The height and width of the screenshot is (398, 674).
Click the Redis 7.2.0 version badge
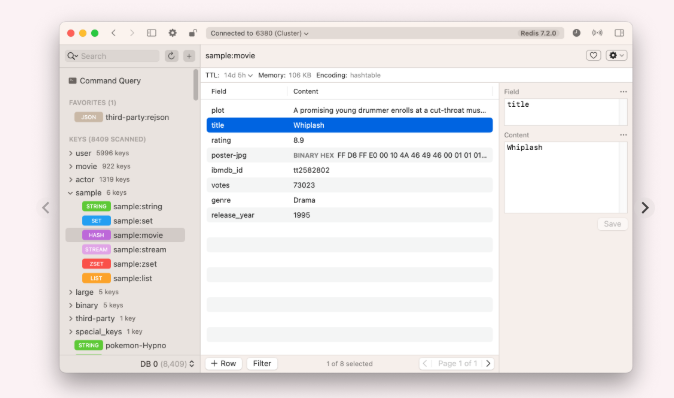coord(538,33)
